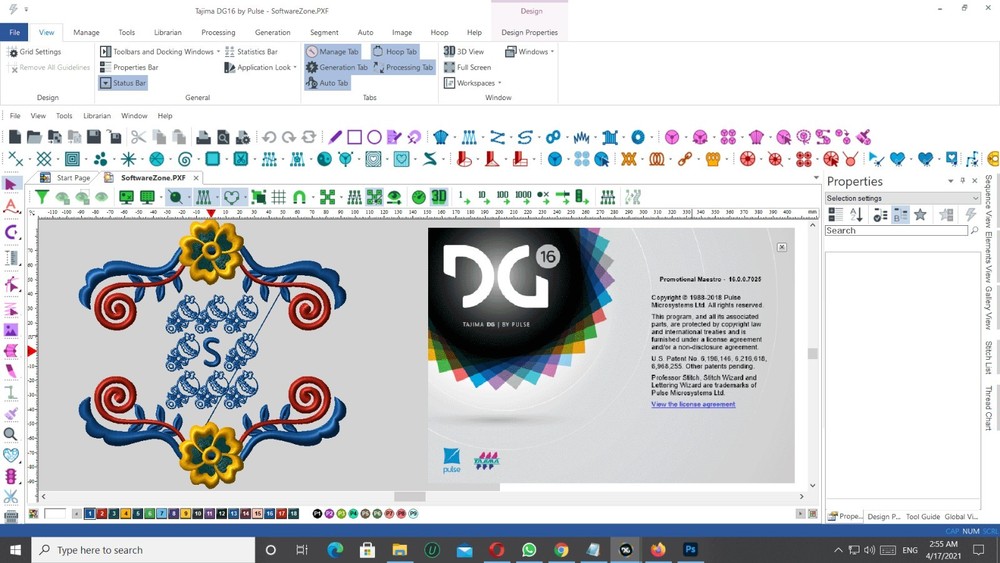Click the New document icon
Image resolution: width=1000 pixels, height=563 pixels.
(x=15, y=136)
